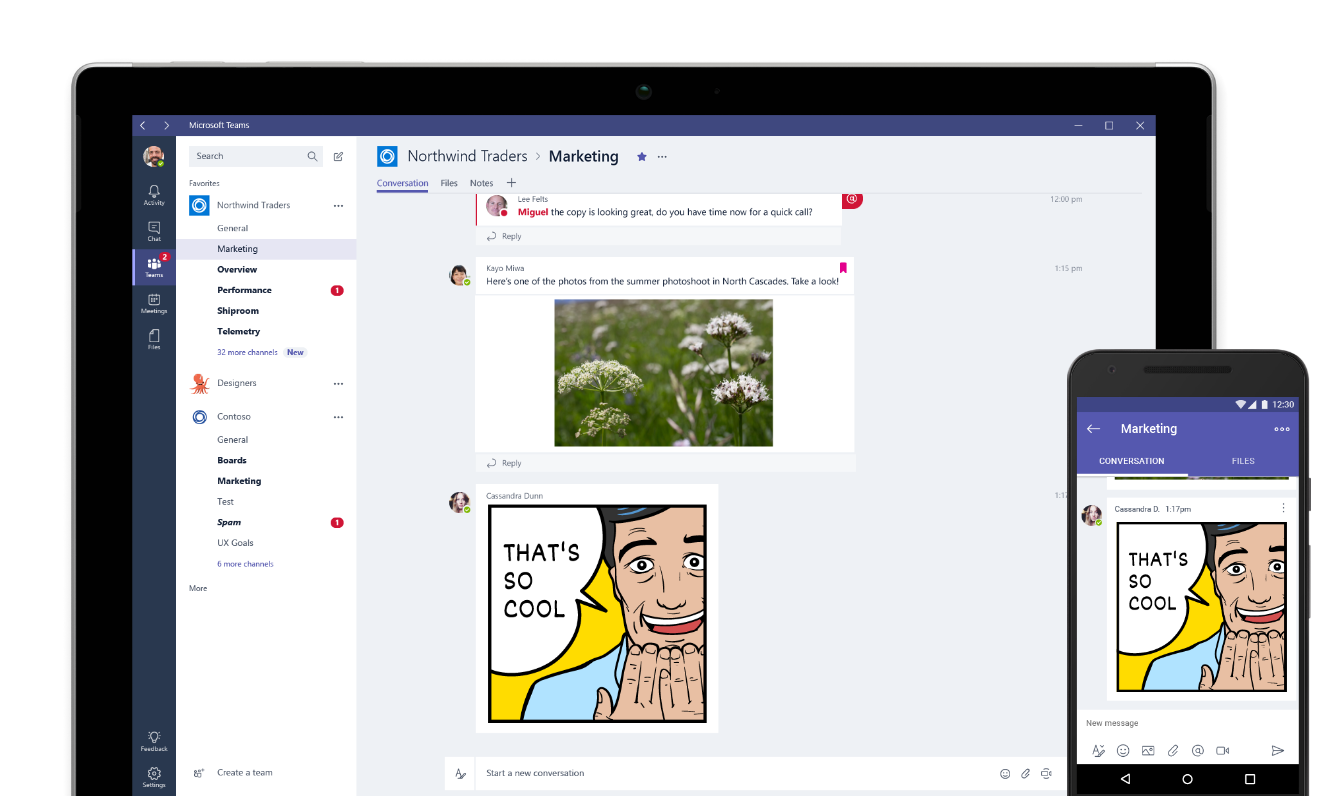Switch to the Conversation tab
The height and width of the screenshot is (796, 1339).
coord(402,183)
